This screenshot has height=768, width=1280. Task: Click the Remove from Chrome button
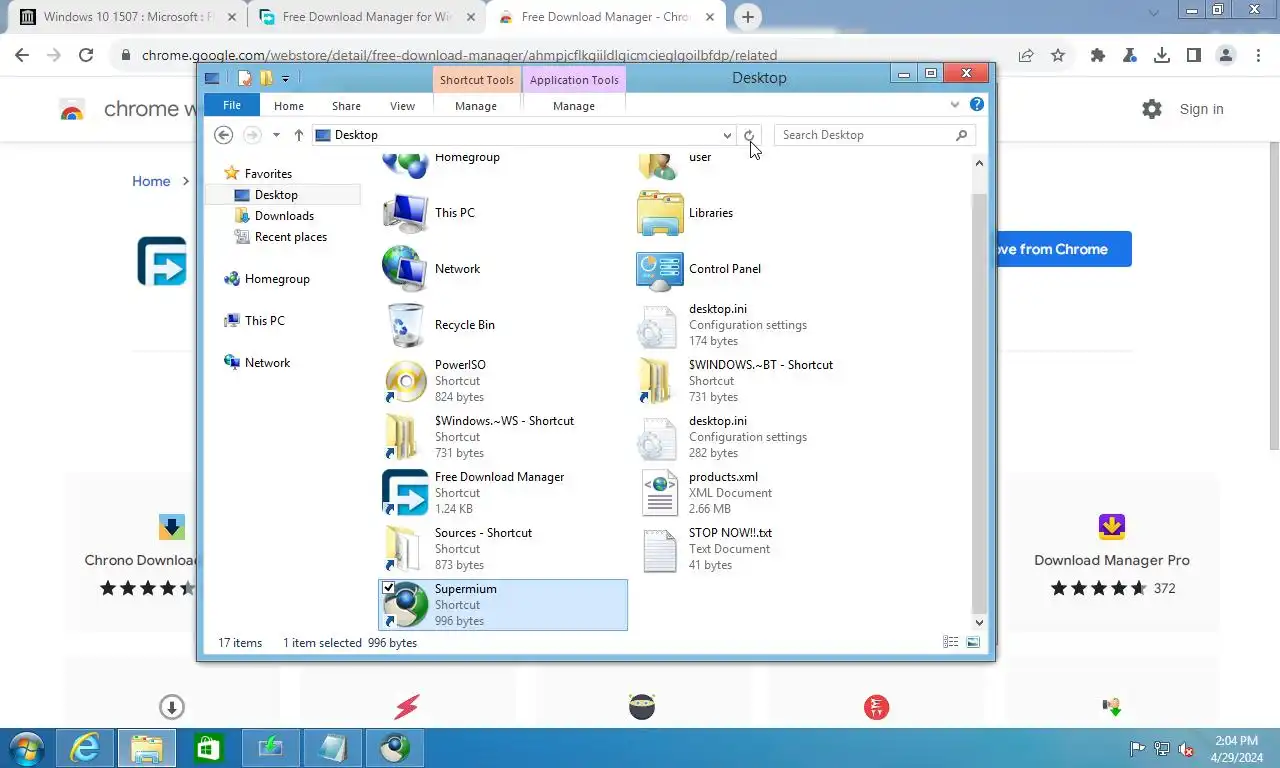pyautogui.click(x=1064, y=249)
